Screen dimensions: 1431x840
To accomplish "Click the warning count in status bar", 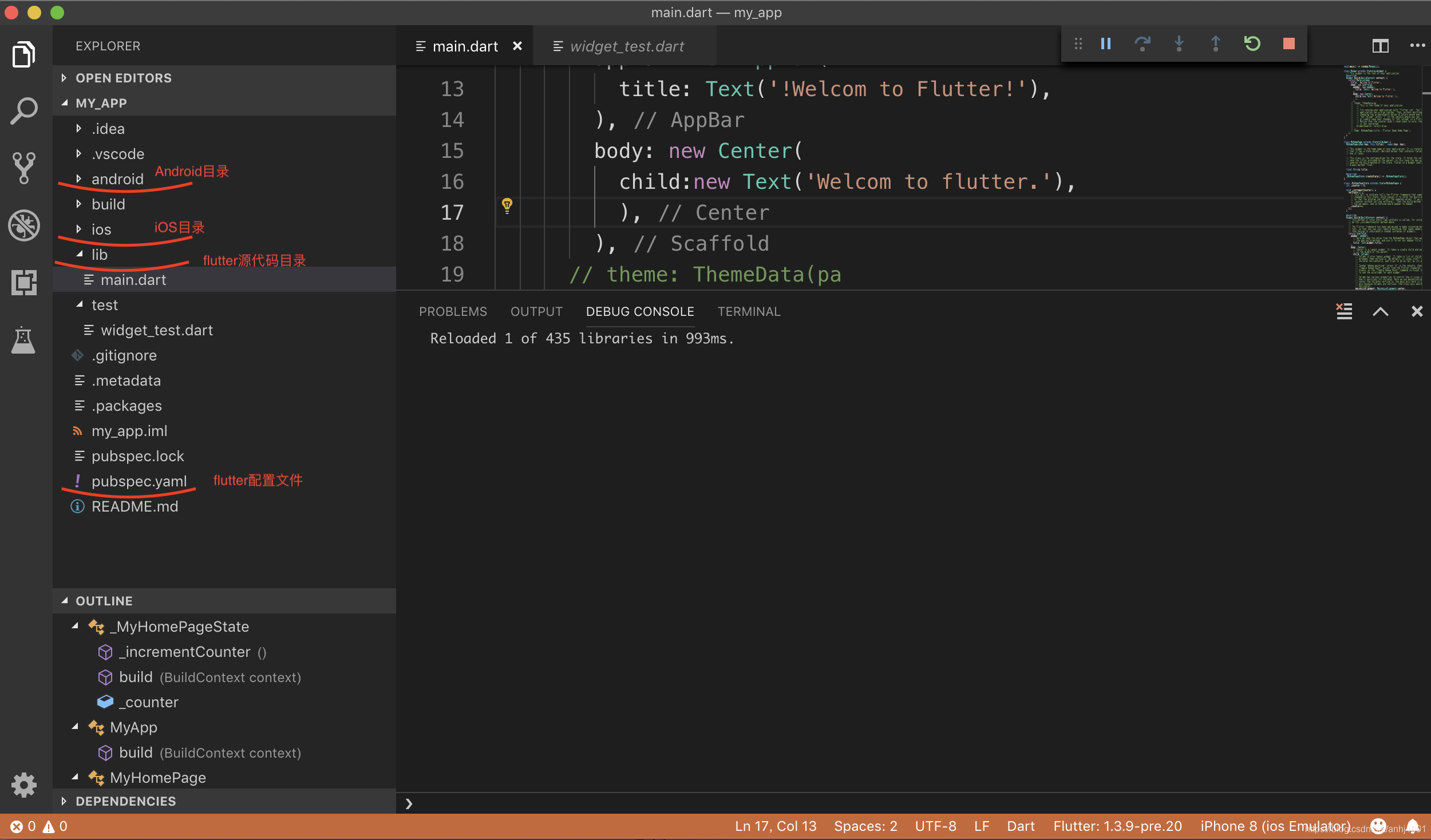I will tap(56, 826).
